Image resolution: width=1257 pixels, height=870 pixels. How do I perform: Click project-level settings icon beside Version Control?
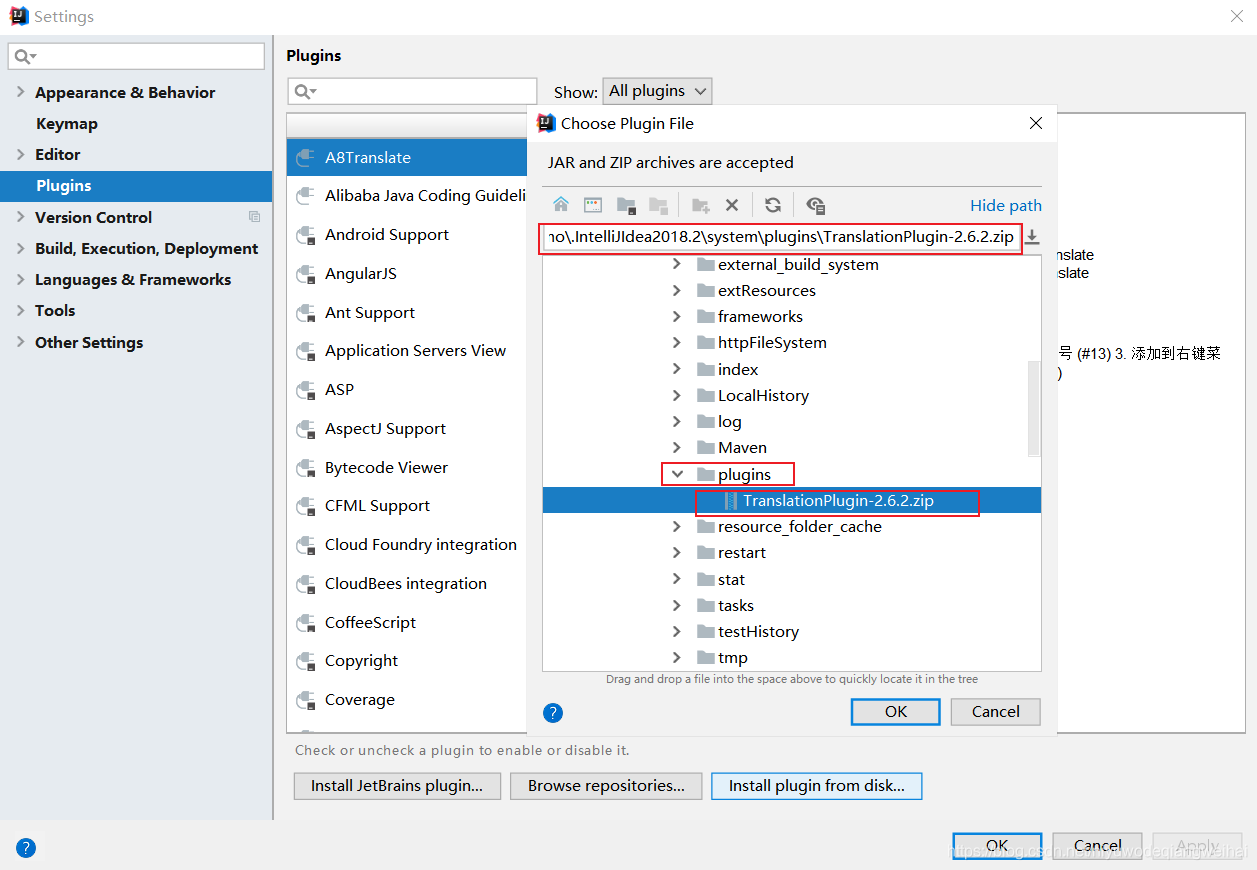coord(254,217)
